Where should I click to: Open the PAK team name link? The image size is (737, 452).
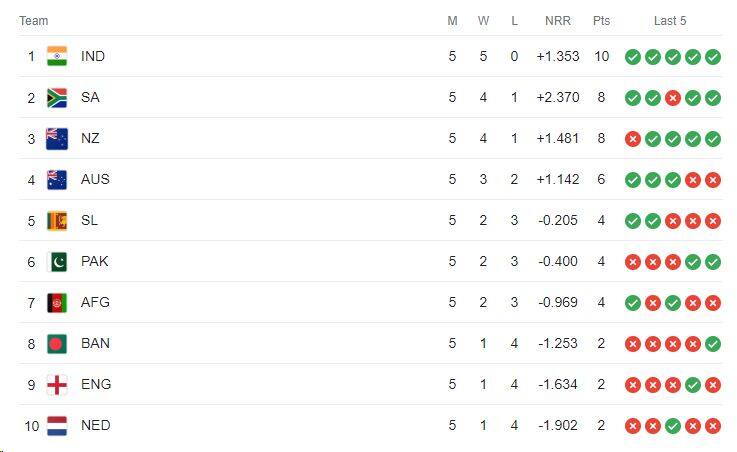click(94, 261)
